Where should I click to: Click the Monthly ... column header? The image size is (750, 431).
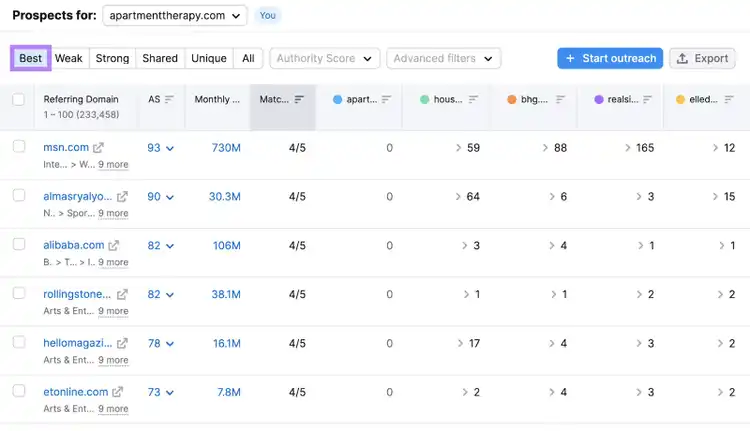[x=217, y=99]
